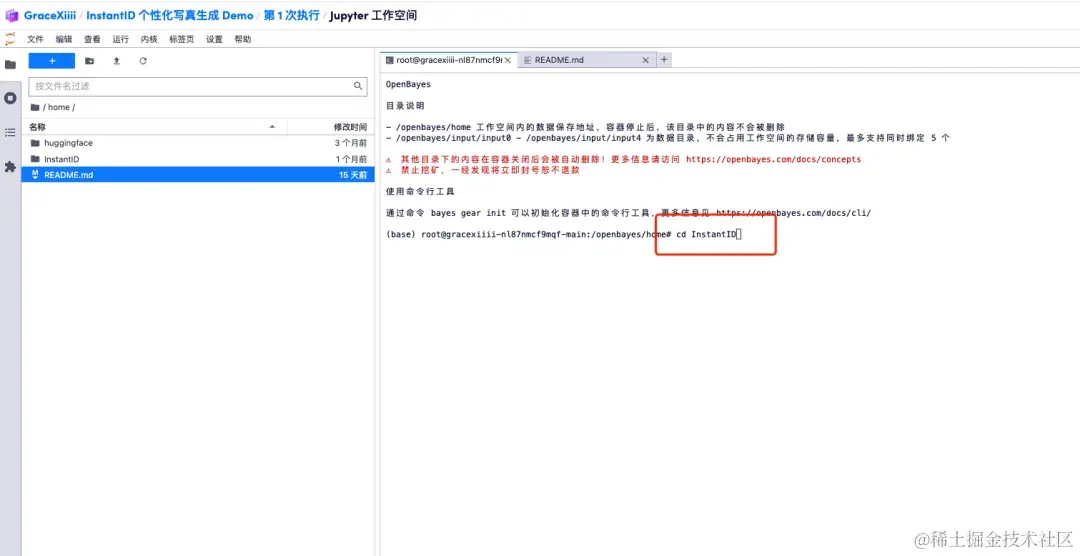Click the InstantID 个性化写真生成 Demo breadcrumb link
Image resolution: width=1080 pixels, height=556 pixels.
click(x=169, y=15)
